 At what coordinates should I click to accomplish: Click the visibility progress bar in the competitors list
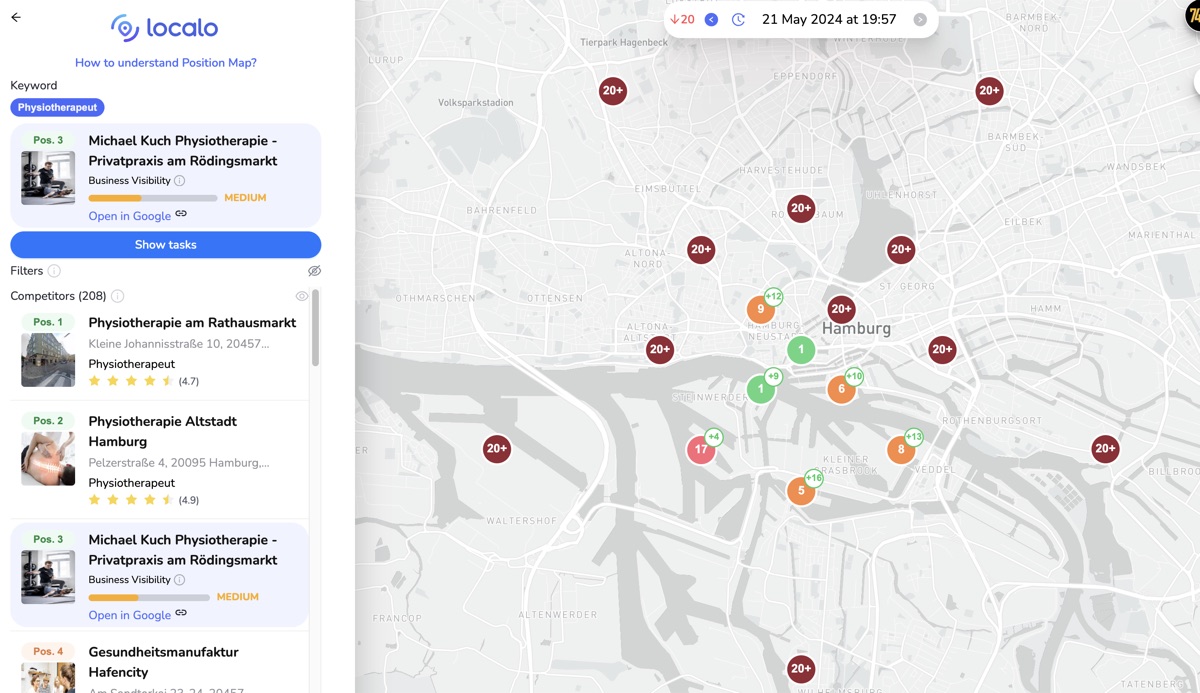(149, 597)
